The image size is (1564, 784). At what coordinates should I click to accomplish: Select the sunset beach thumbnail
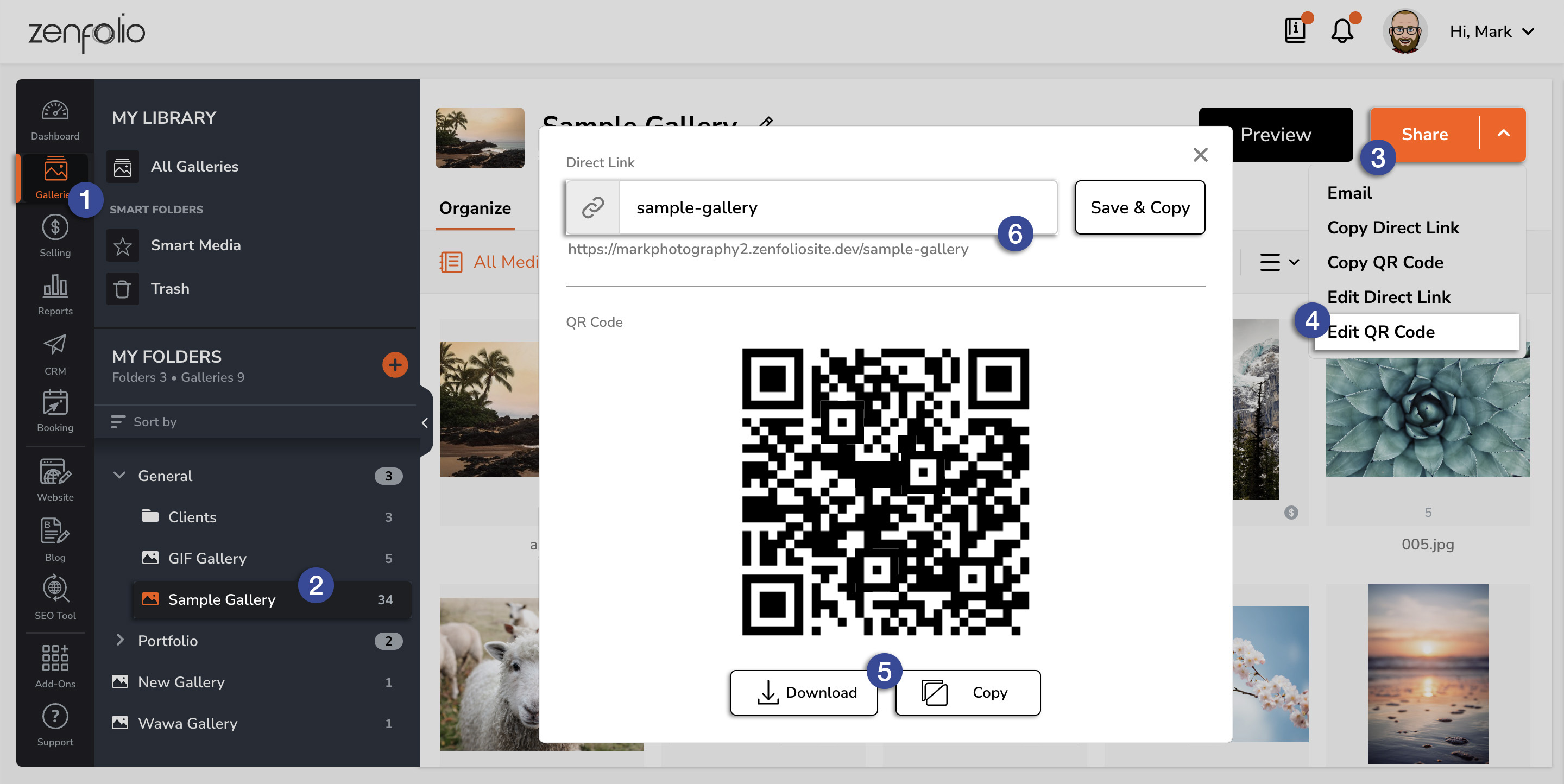pyautogui.click(x=1427, y=674)
